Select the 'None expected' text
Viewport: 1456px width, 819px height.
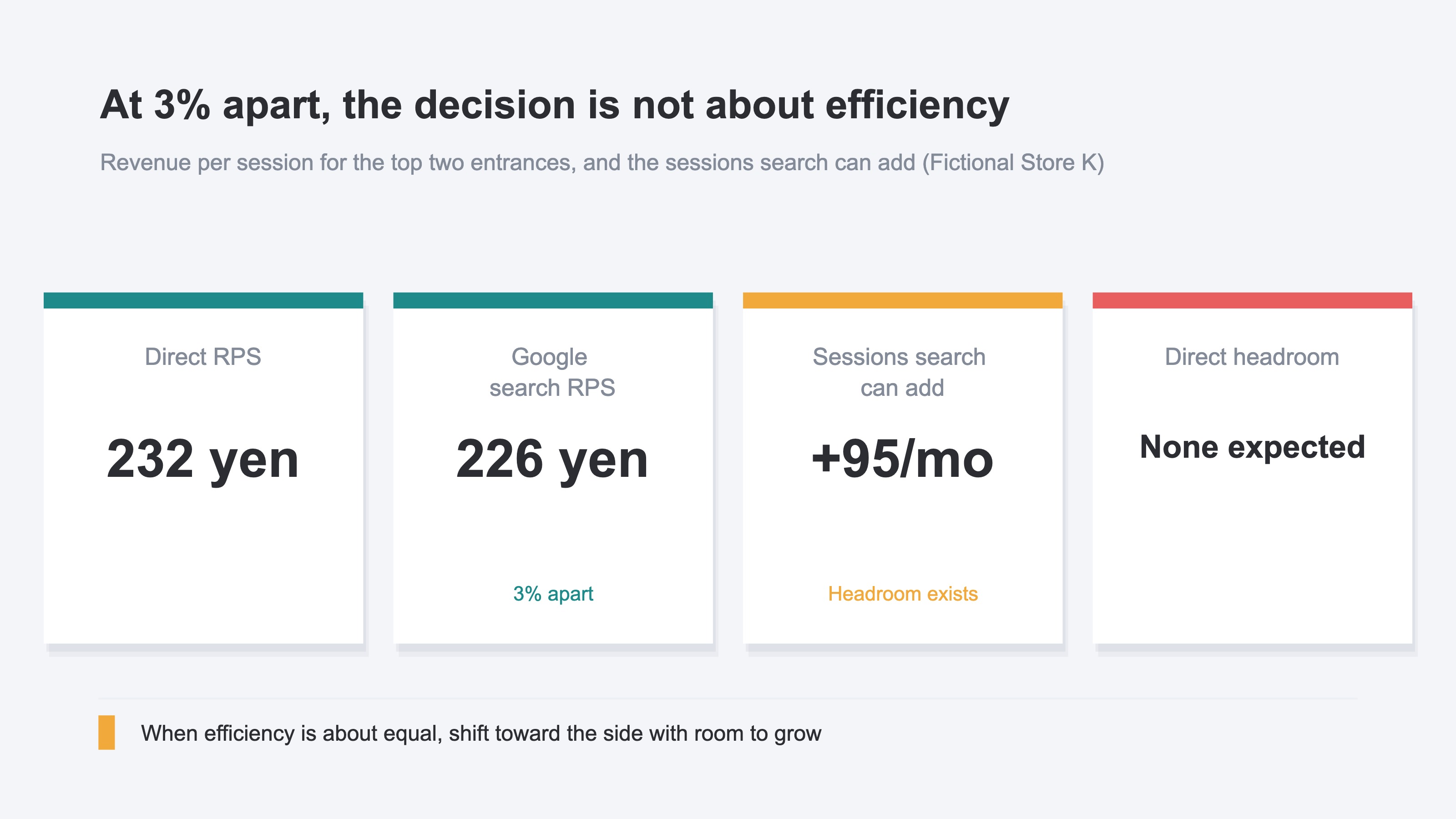(1253, 448)
